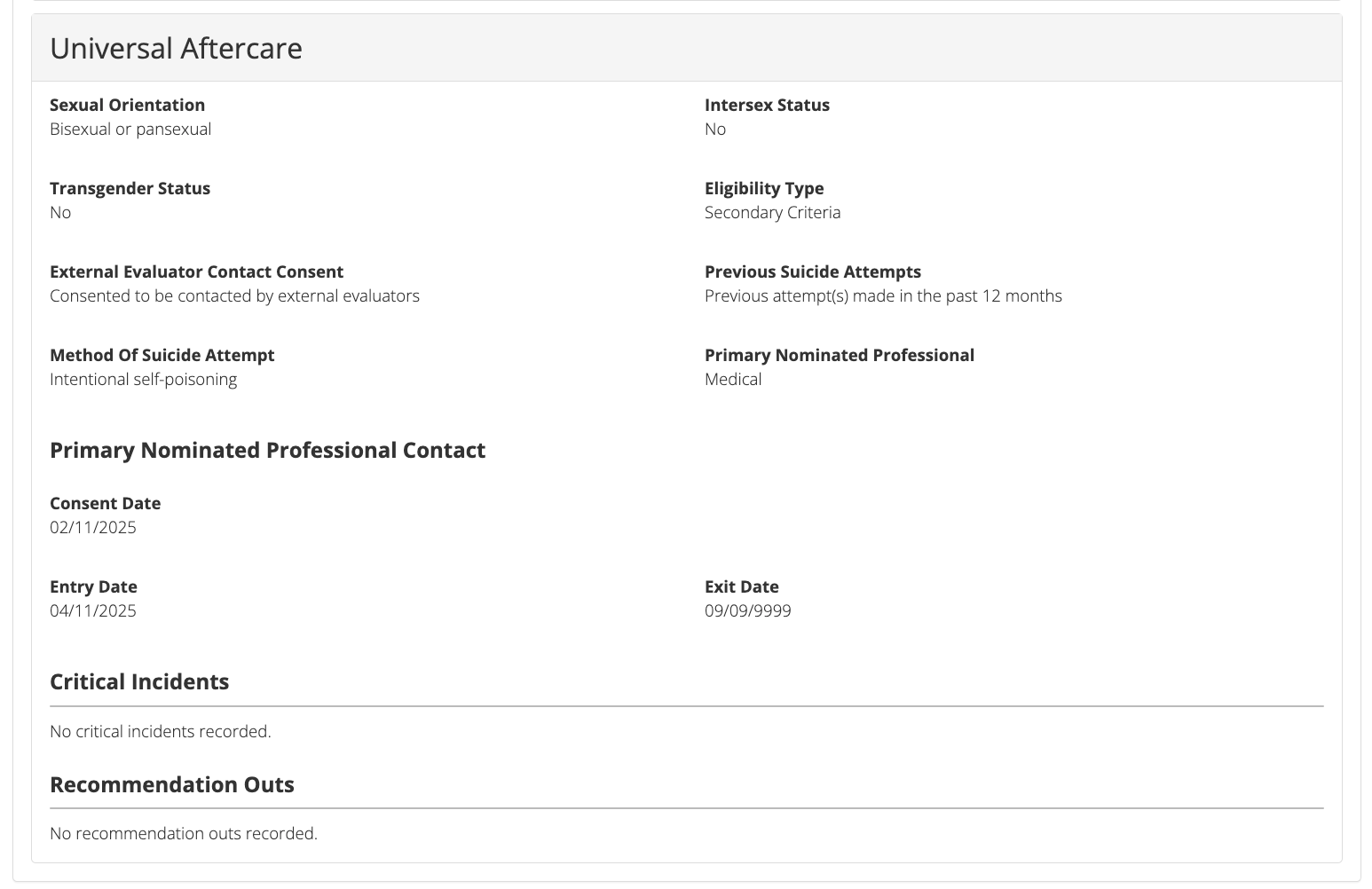Select the Previous Suicide Attempts entry
The height and width of the screenshot is (889, 1372).
pyautogui.click(x=883, y=295)
